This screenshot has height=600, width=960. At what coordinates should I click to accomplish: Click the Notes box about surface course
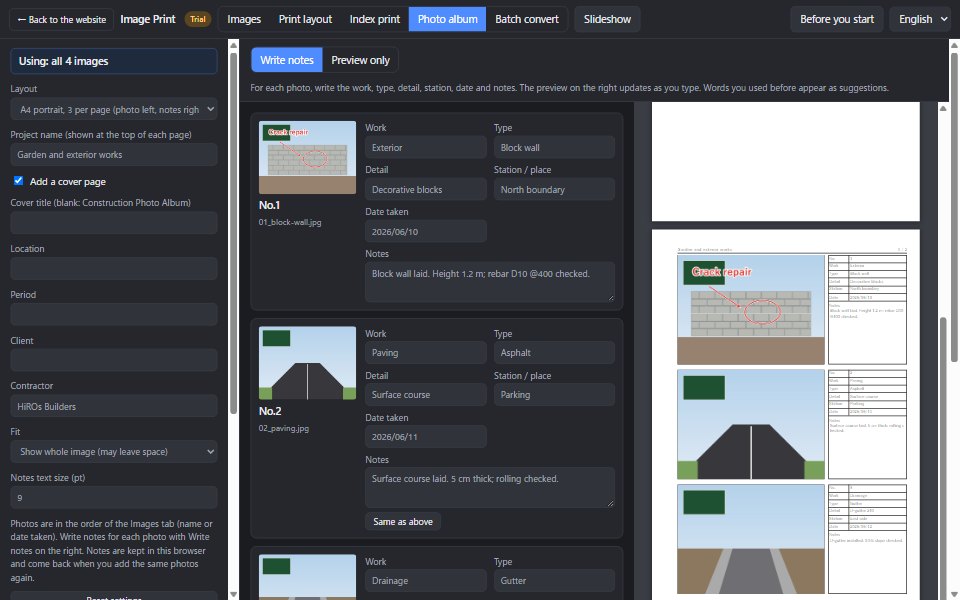click(490, 487)
